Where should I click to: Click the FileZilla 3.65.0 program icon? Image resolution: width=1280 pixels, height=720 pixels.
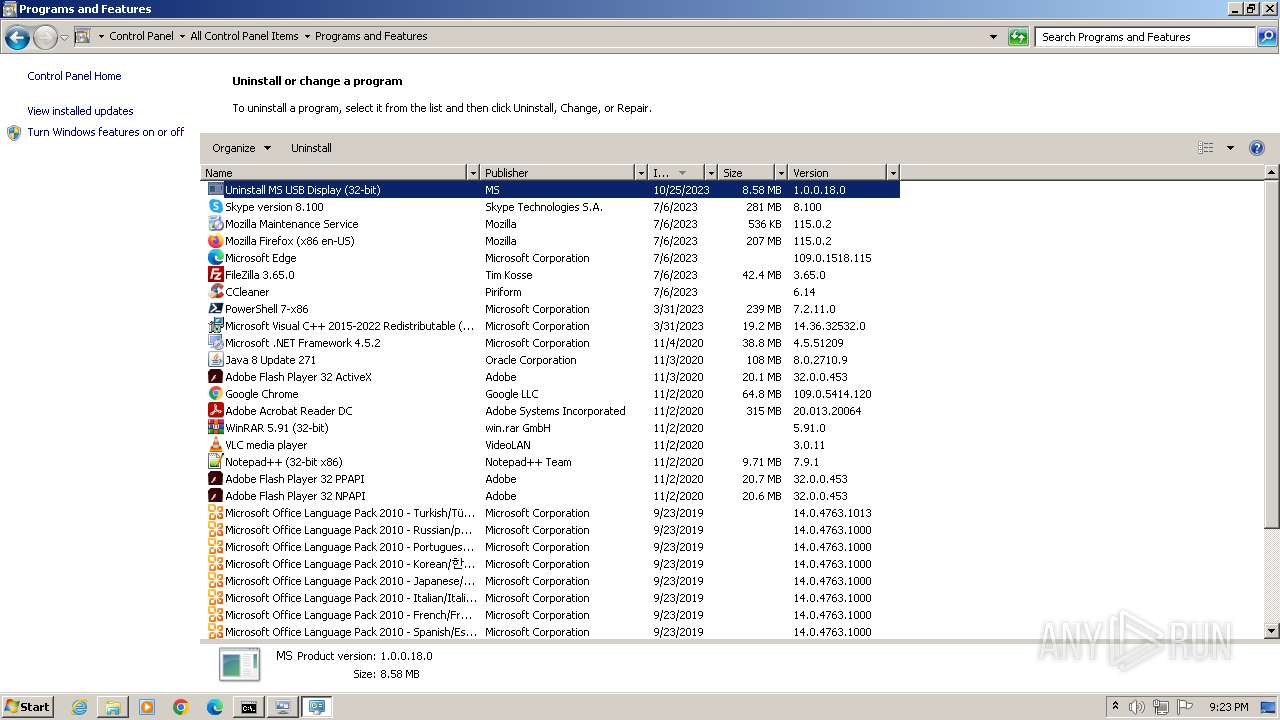coord(215,275)
